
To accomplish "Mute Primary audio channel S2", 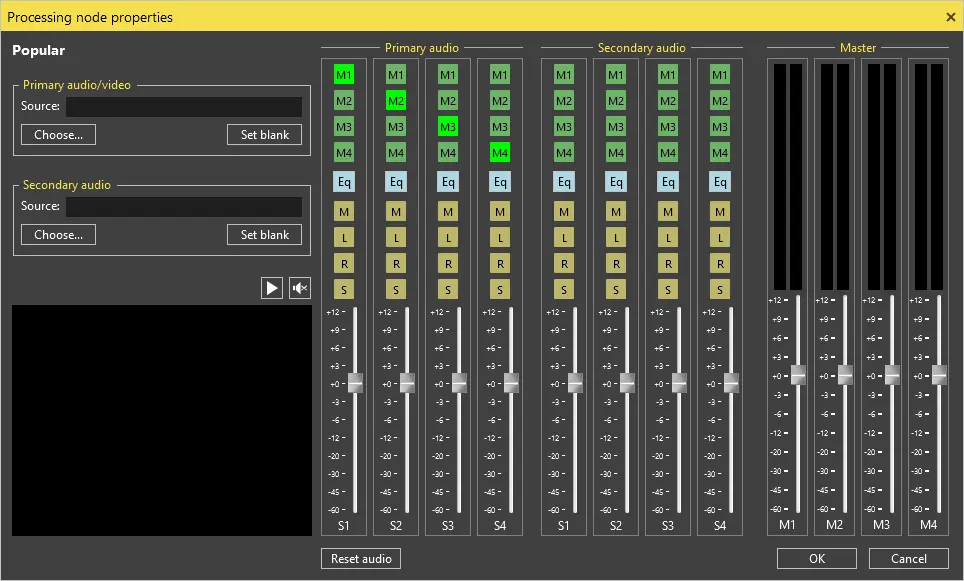I will click(x=396, y=211).
